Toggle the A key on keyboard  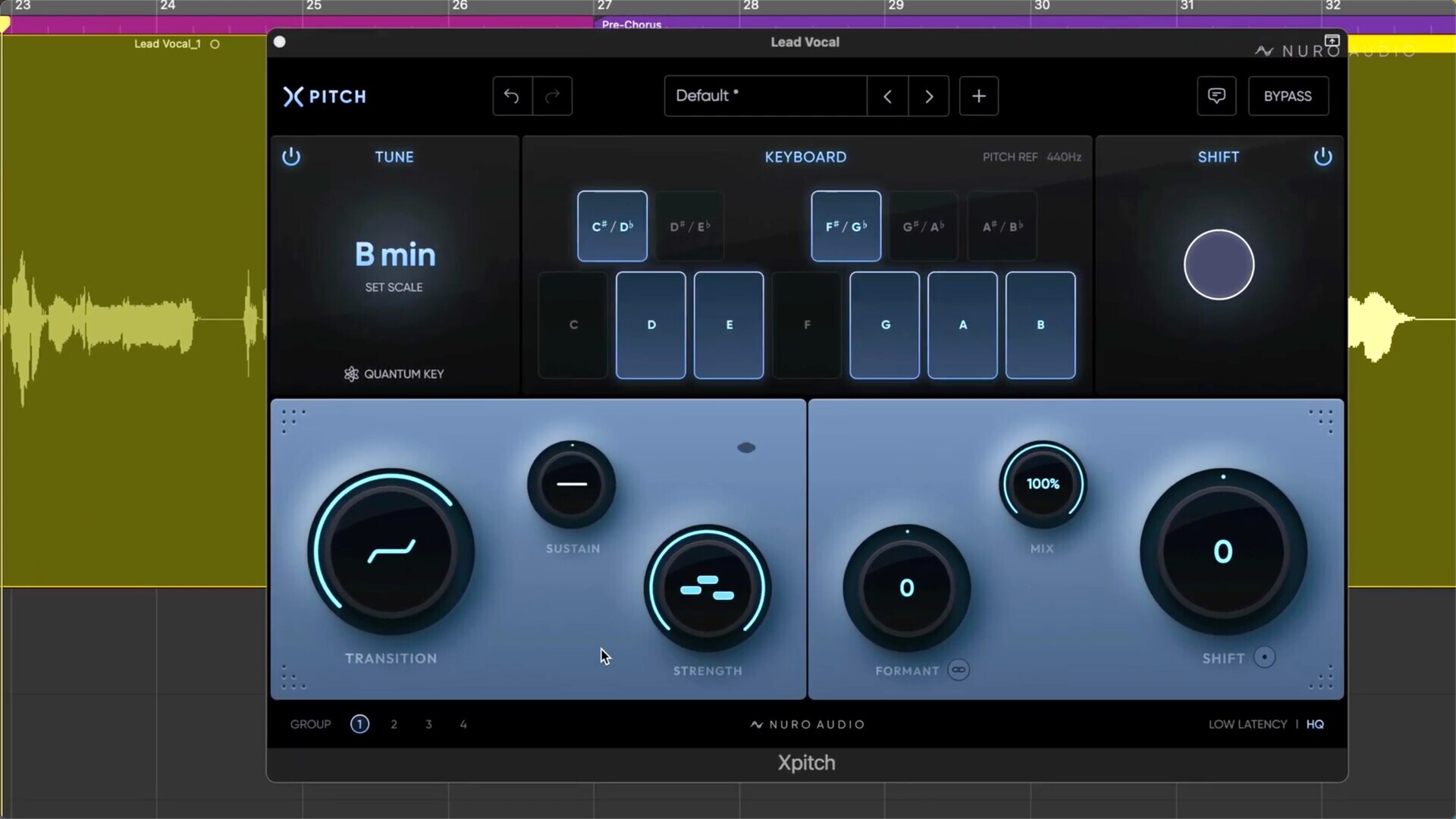coord(962,325)
